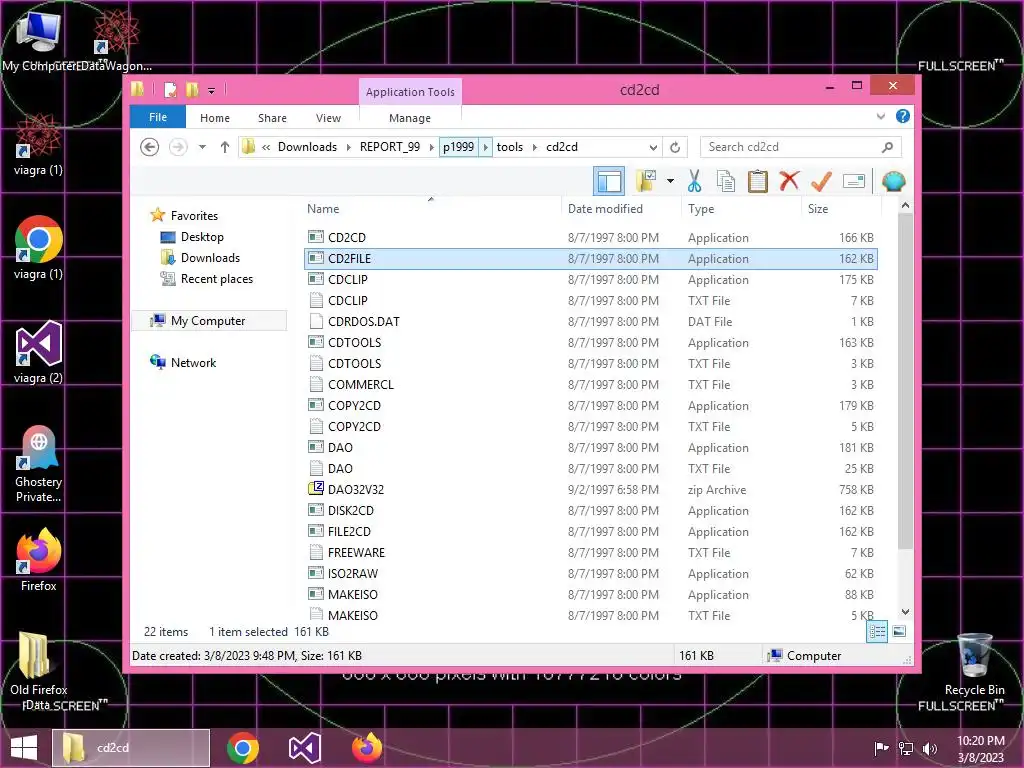The image size is (1024, 768).
Task: Refresh the cd2cd folder view
Action: pos(675,147)
